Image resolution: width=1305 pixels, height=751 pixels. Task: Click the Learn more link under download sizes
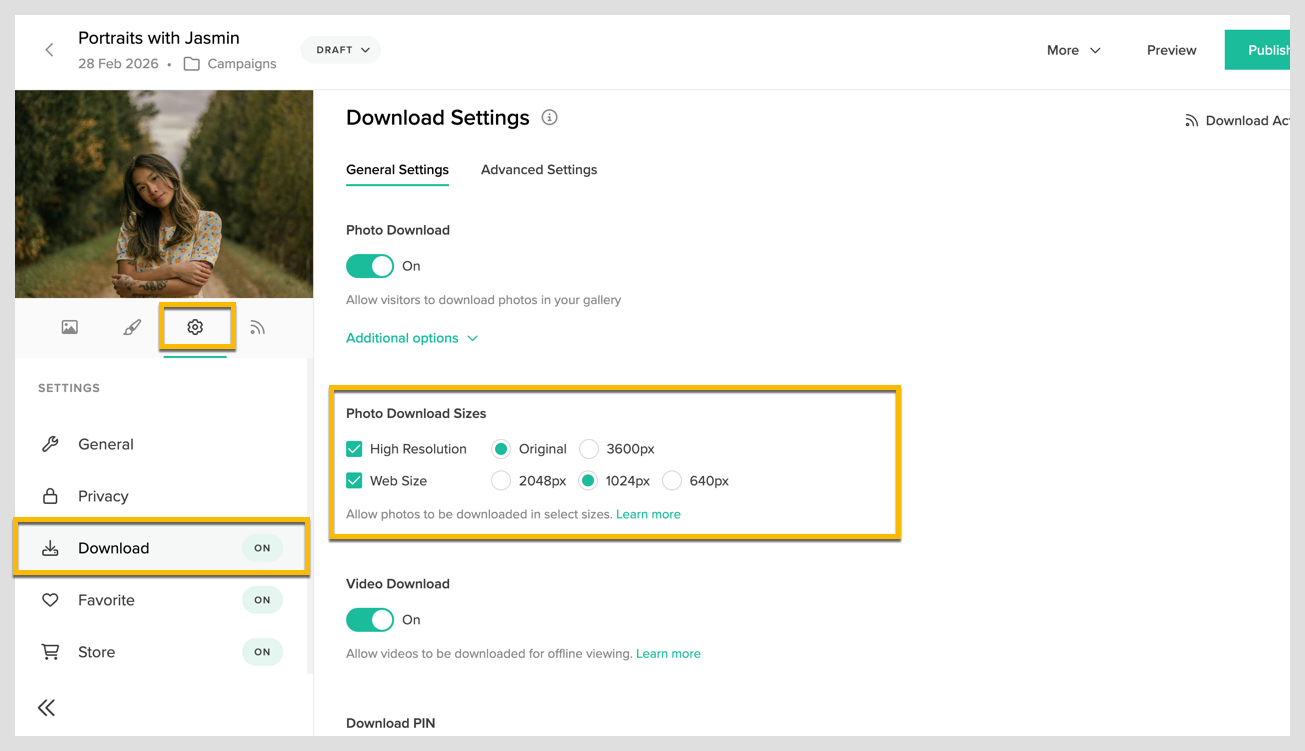click(648, 514)
